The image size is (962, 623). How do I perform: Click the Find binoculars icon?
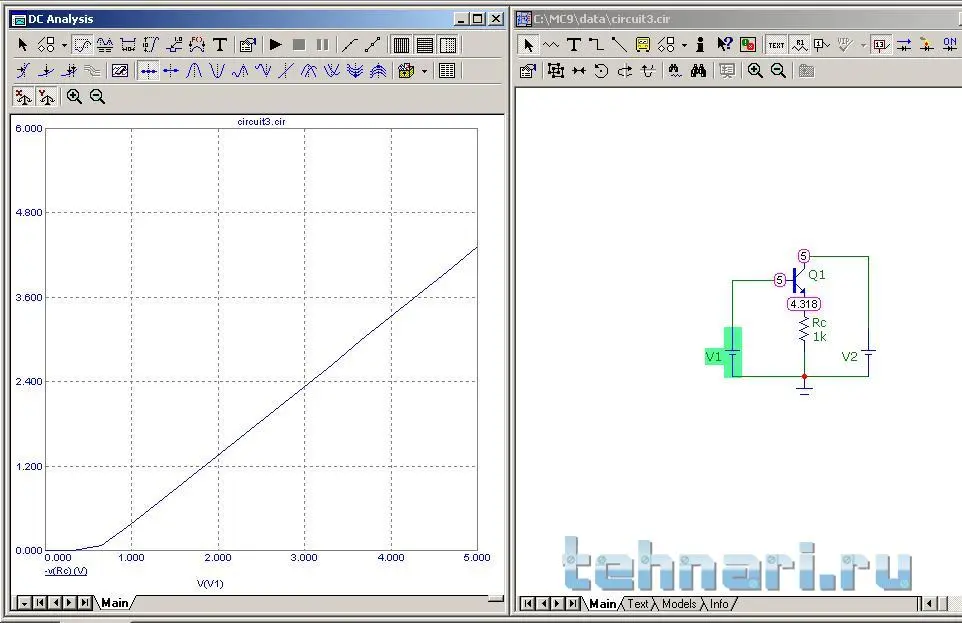click(x=698, y=71)
